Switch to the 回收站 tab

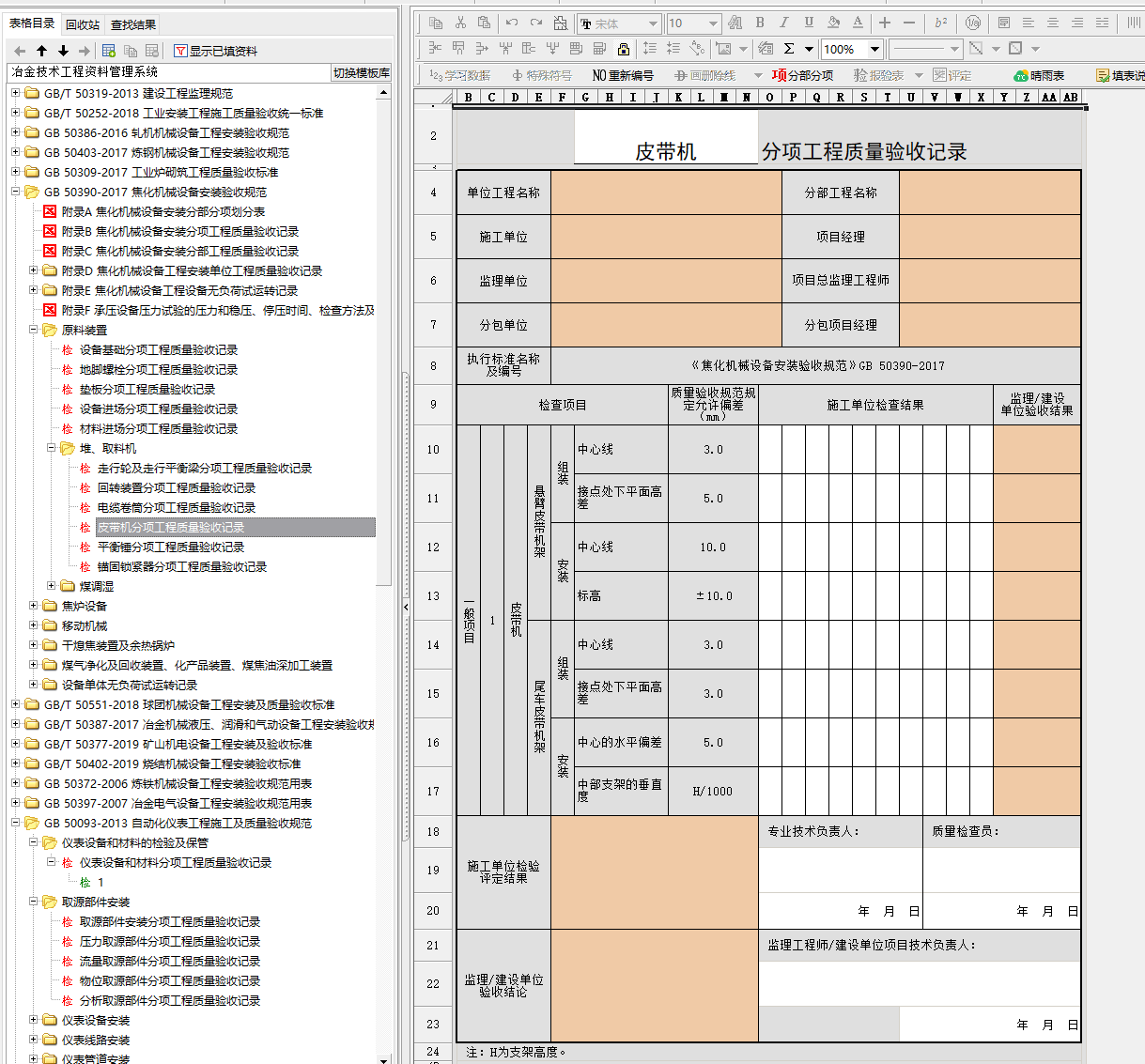coord(83,24)
